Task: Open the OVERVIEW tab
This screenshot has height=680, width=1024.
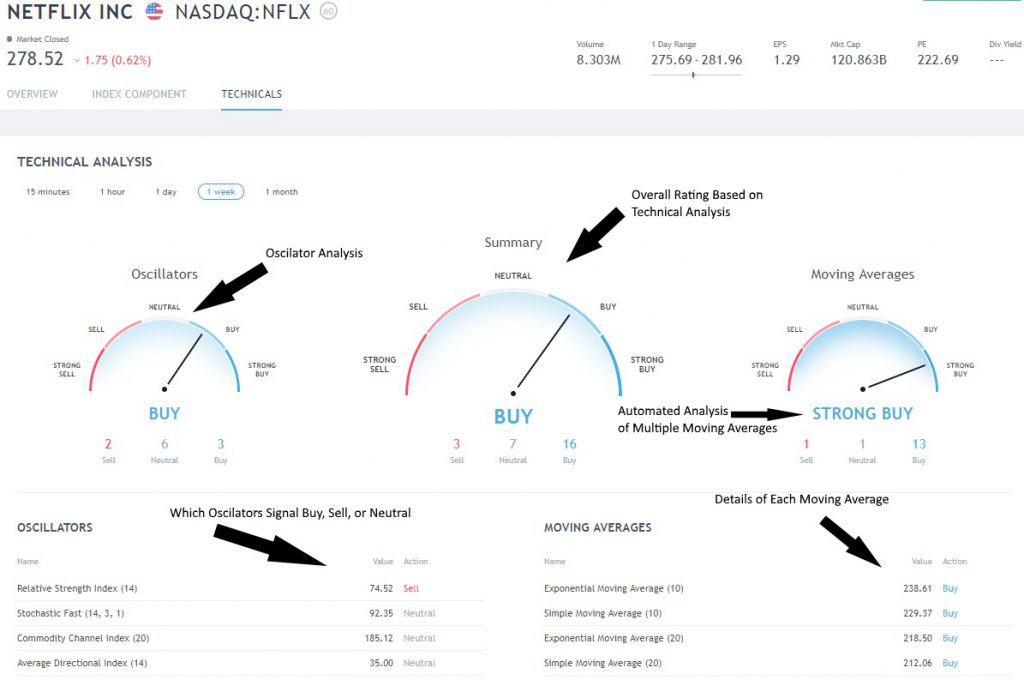Action: [32, 94]
